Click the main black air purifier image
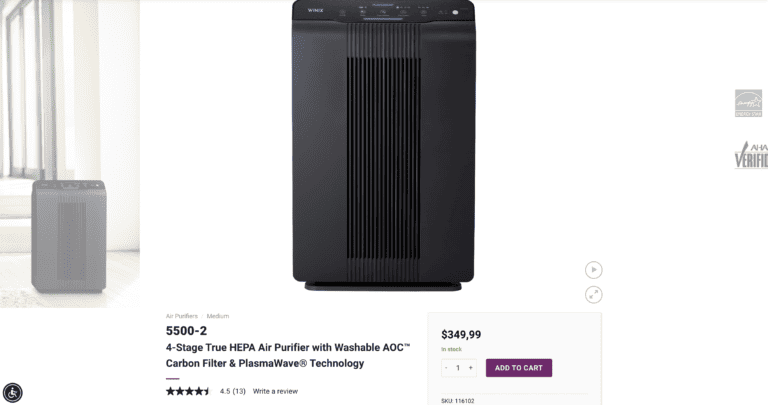This screenshot has height=405, width=768. coord(384,145)
